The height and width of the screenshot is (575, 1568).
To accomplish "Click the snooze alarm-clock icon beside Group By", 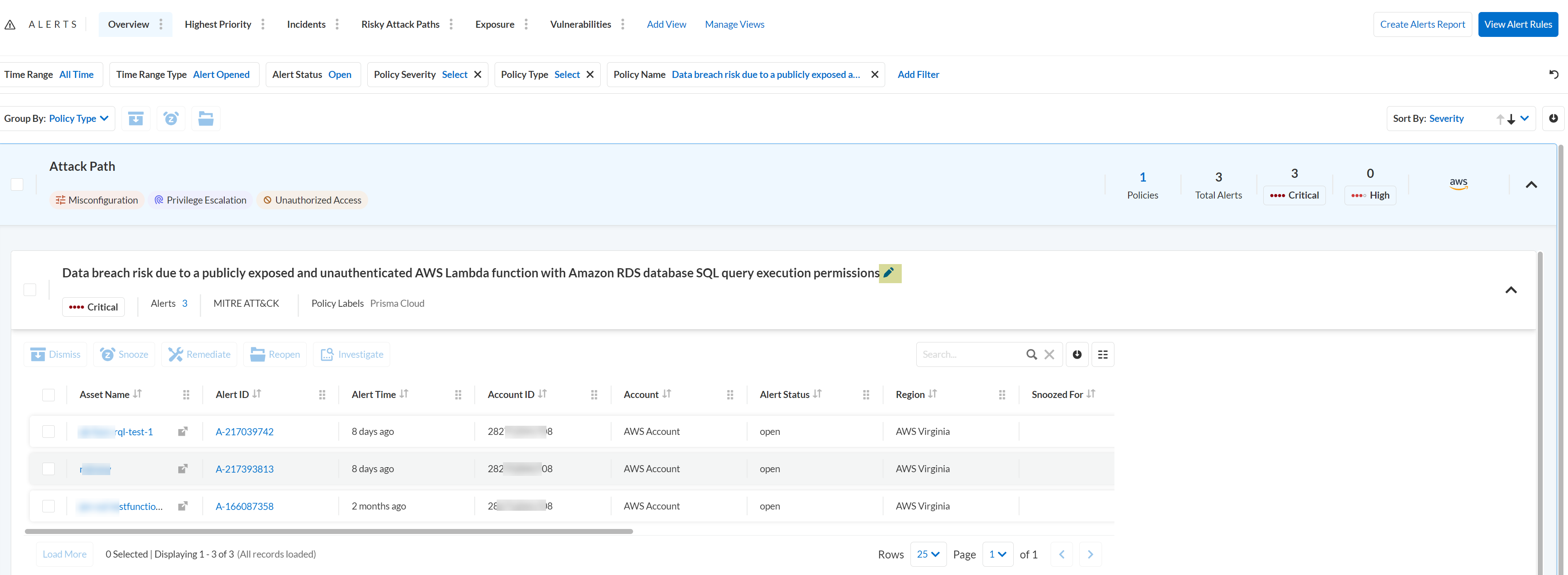I will [x=171, y=118].
